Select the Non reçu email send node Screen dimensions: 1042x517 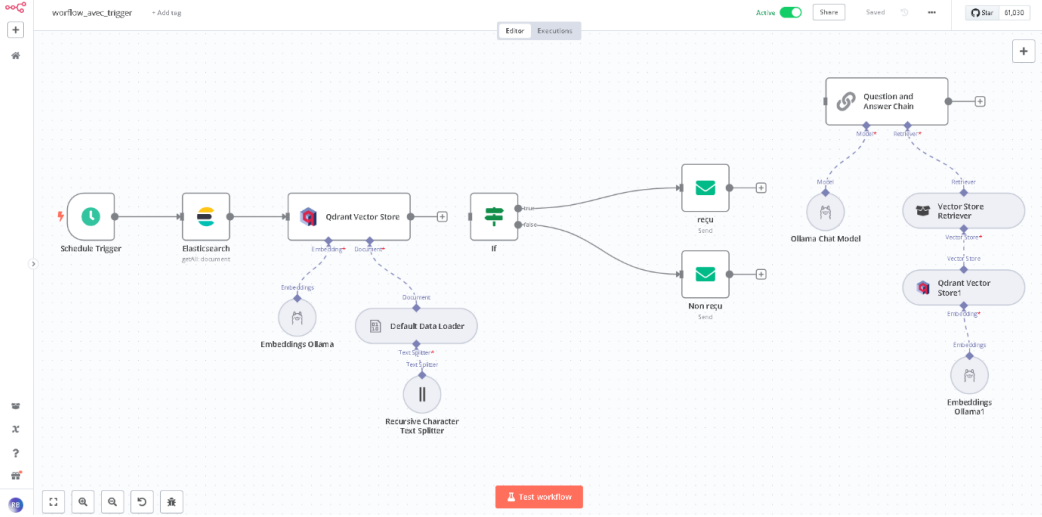705,274
